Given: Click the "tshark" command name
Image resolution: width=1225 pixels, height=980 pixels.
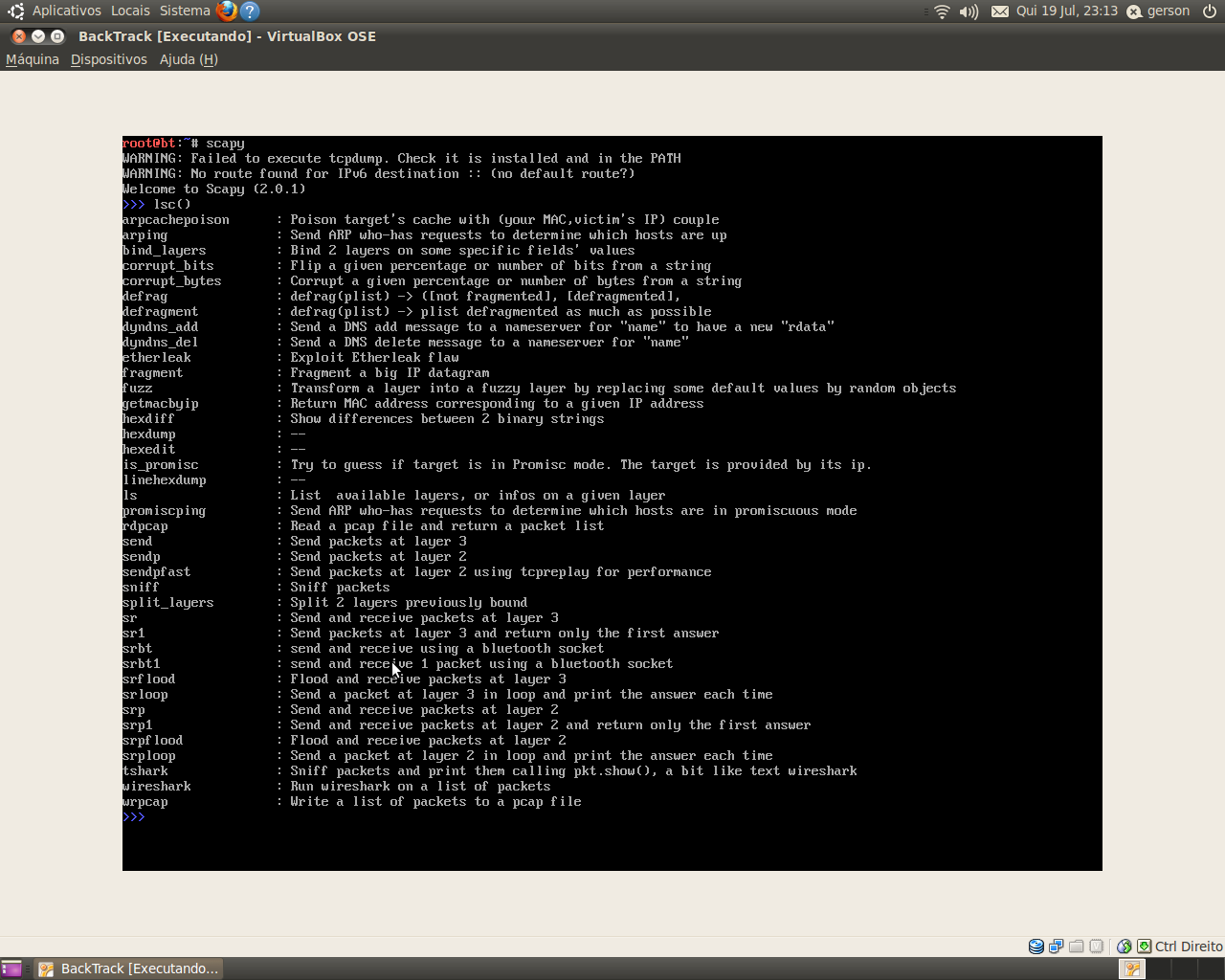Looking at the screenshot, I should (x=145, y=771).
